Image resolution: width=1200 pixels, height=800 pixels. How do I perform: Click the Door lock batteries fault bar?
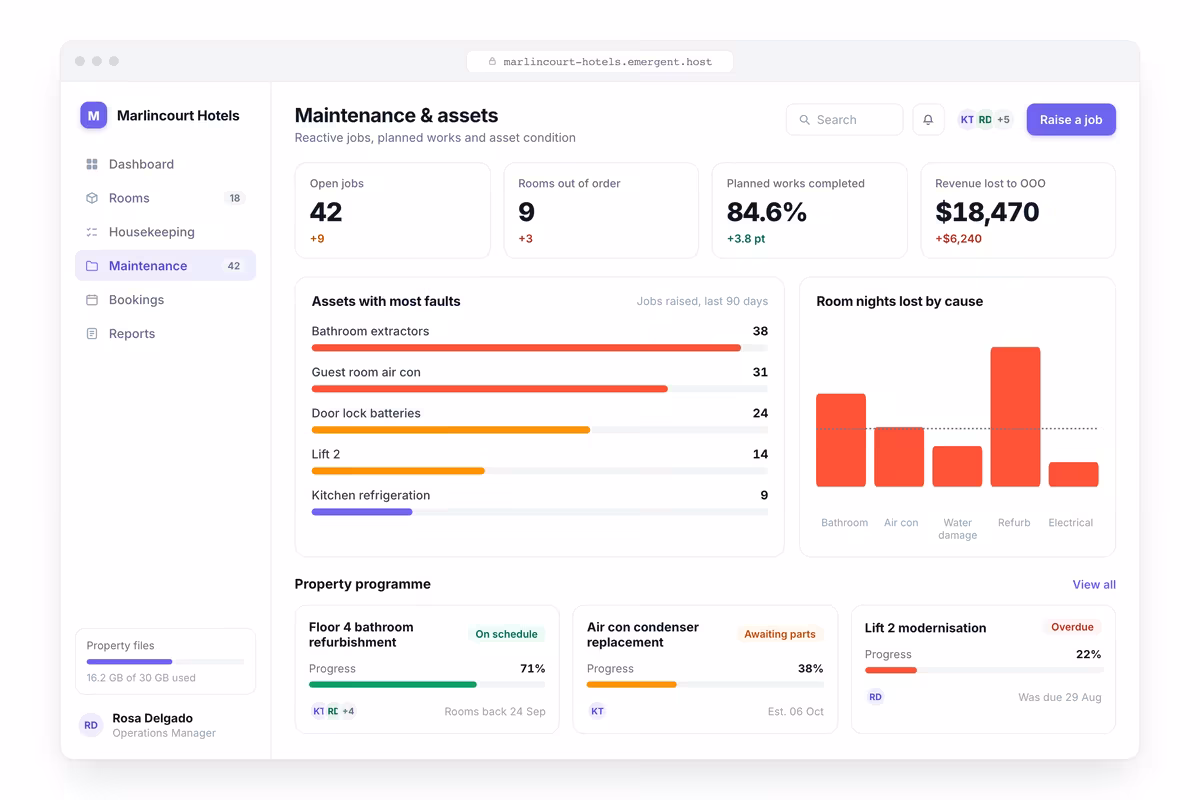(540, 430)
